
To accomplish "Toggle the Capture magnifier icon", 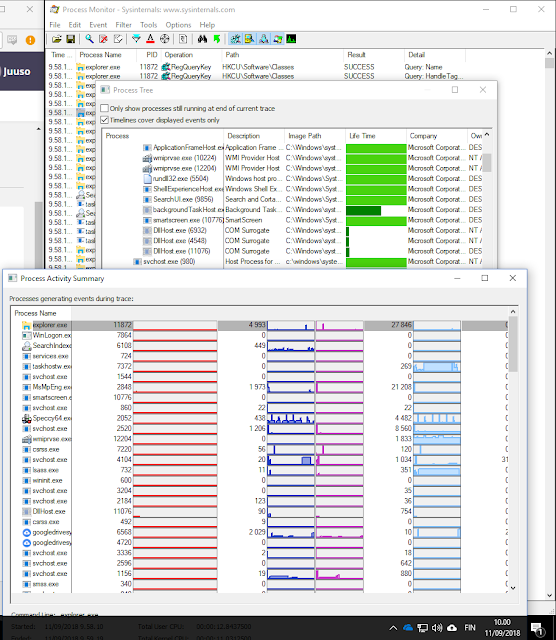I will click(89, 39).
